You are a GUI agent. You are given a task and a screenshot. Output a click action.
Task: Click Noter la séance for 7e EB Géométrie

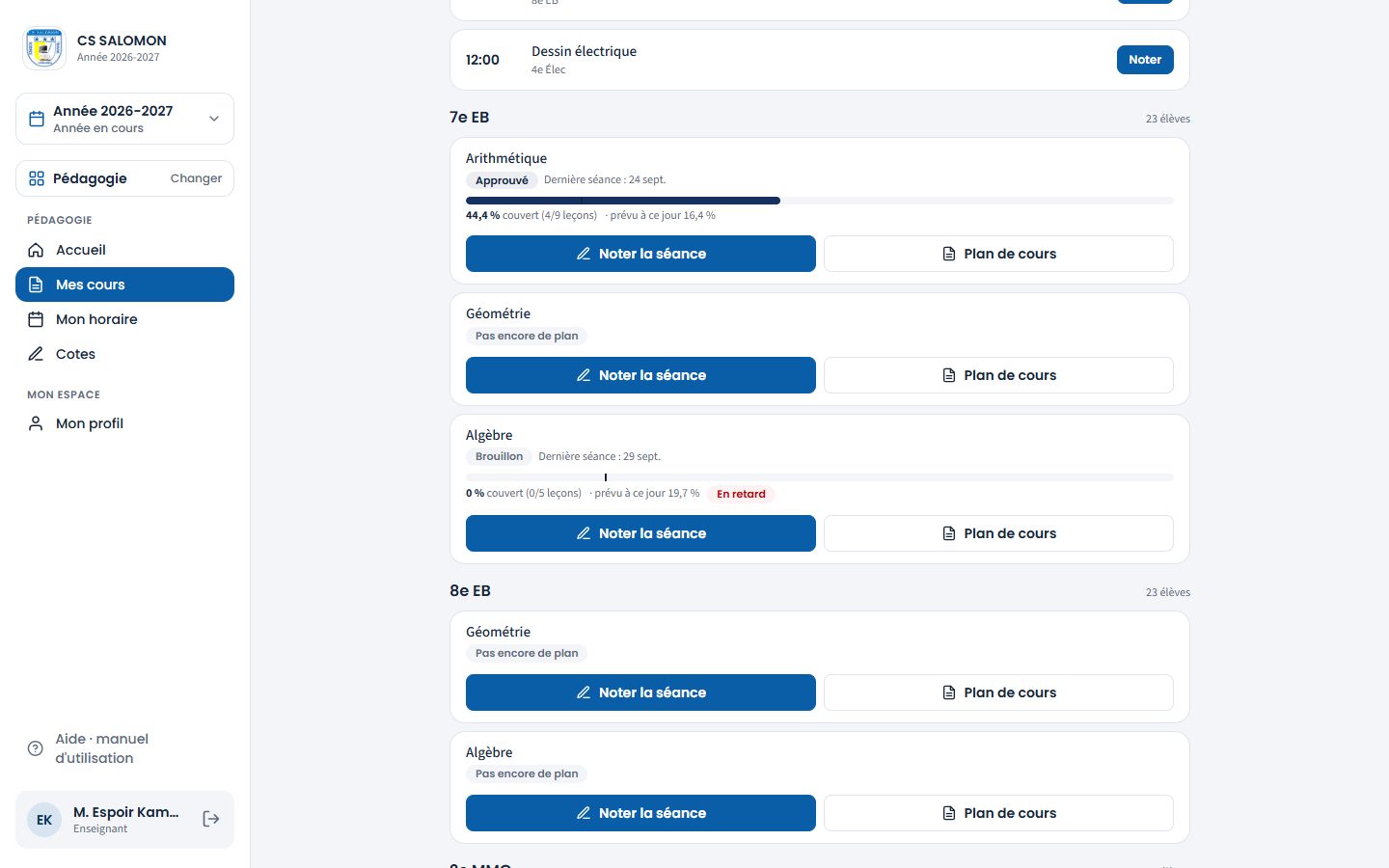point(640,375)
